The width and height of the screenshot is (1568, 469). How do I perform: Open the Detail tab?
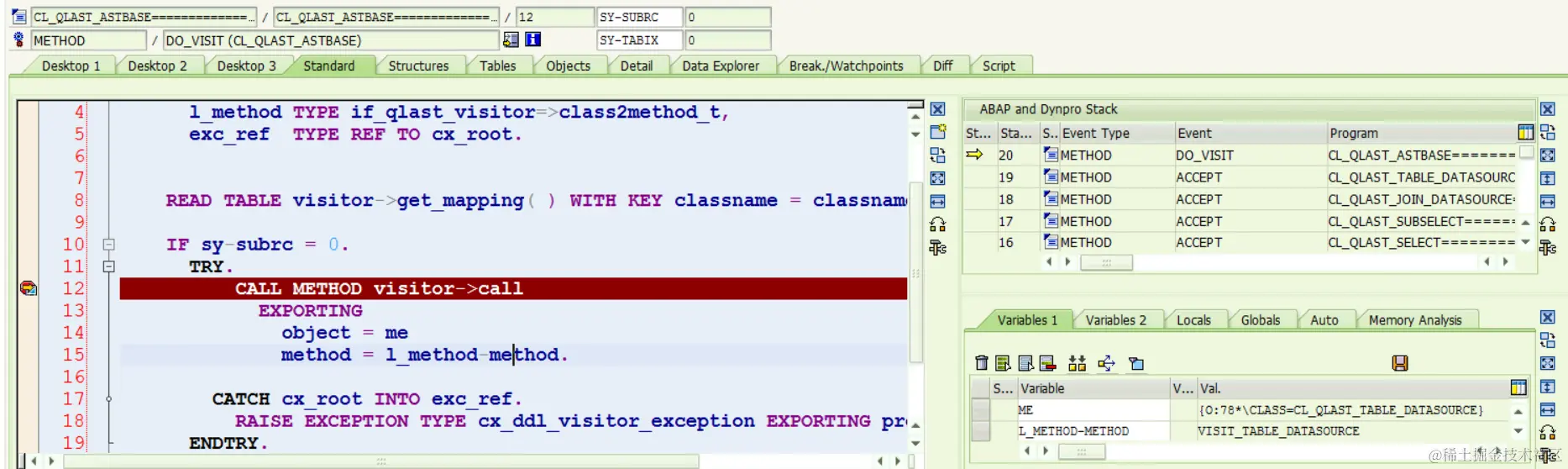tap(636, 66)
